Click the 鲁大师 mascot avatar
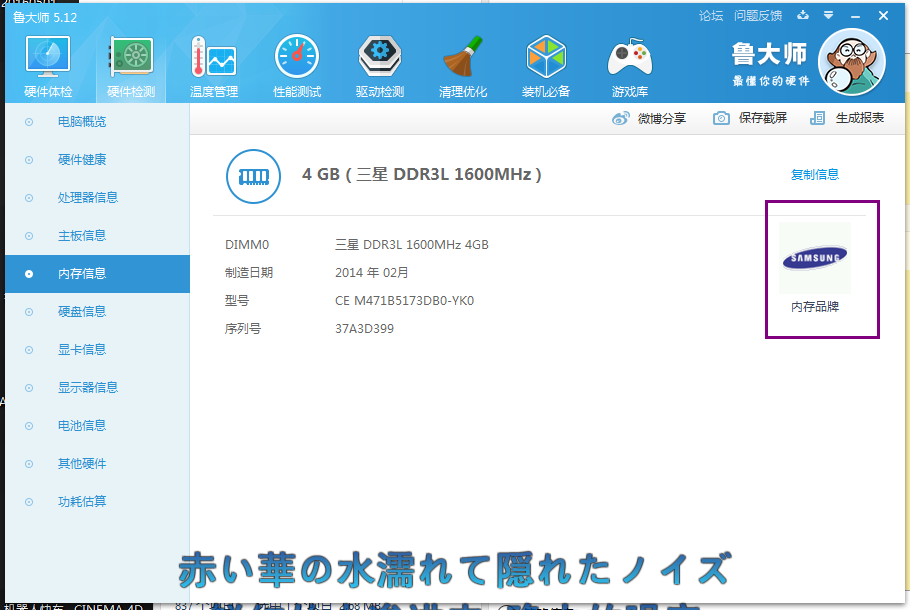910x610 pixels. pos(851,60)
